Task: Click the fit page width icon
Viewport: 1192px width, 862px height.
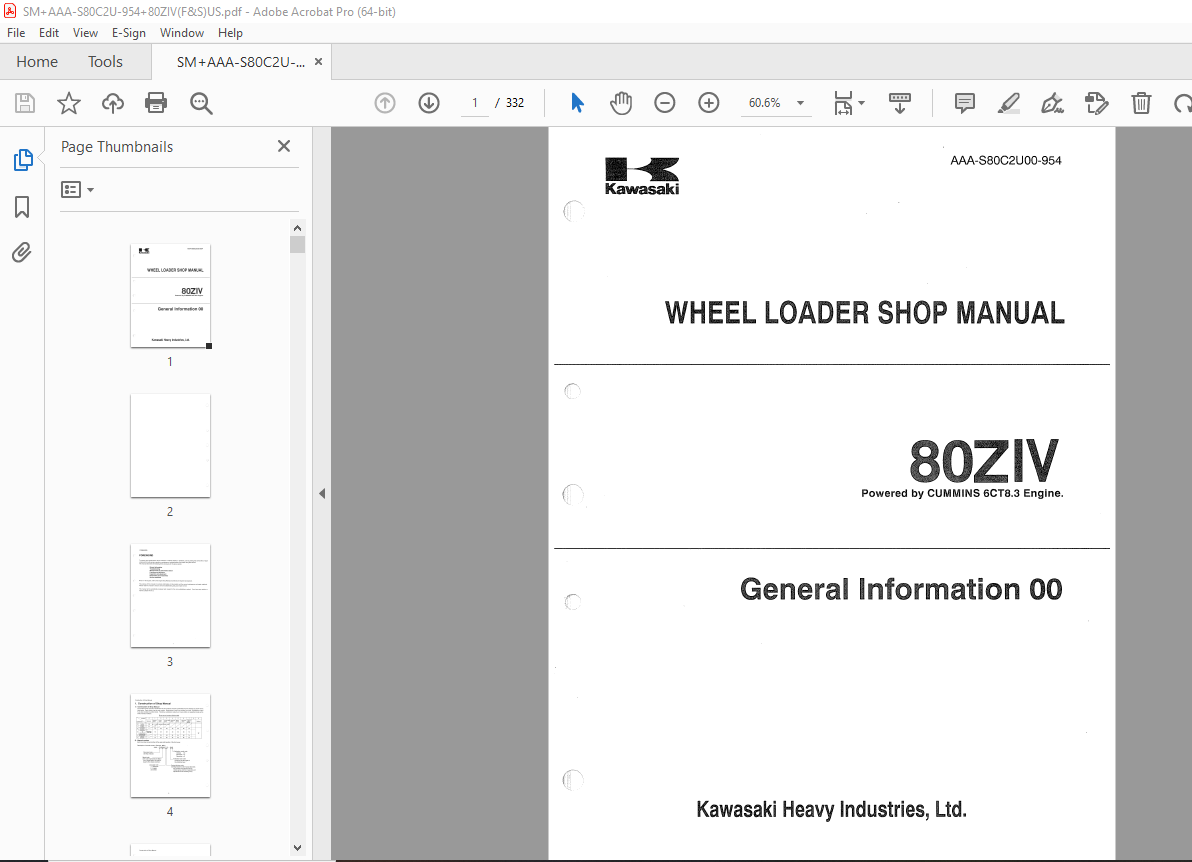Action: pyautogui.click(x=843, y=103)
